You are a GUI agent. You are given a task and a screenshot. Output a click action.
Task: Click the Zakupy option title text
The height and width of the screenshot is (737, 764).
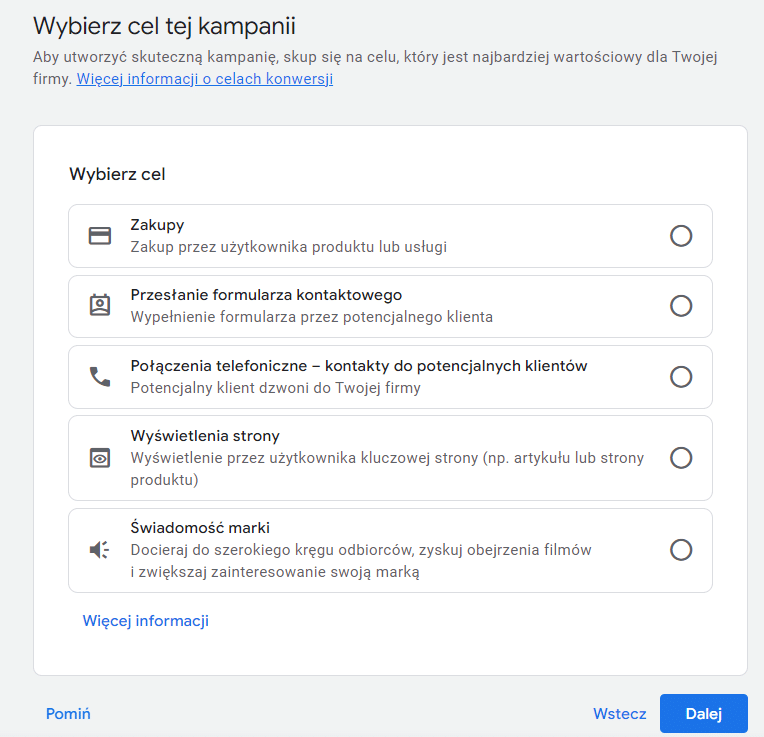point(157,225)
